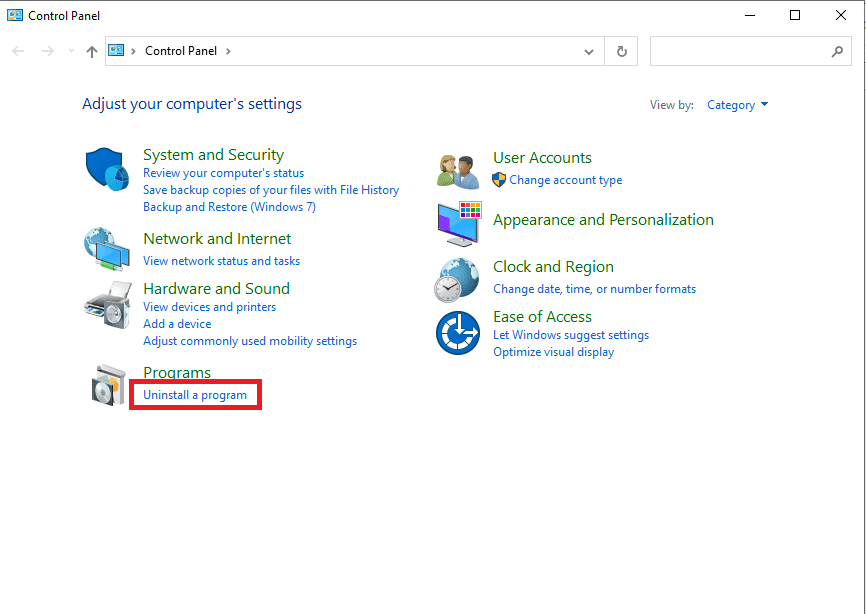Open the Network and Internet globe icon

[106, 249]
